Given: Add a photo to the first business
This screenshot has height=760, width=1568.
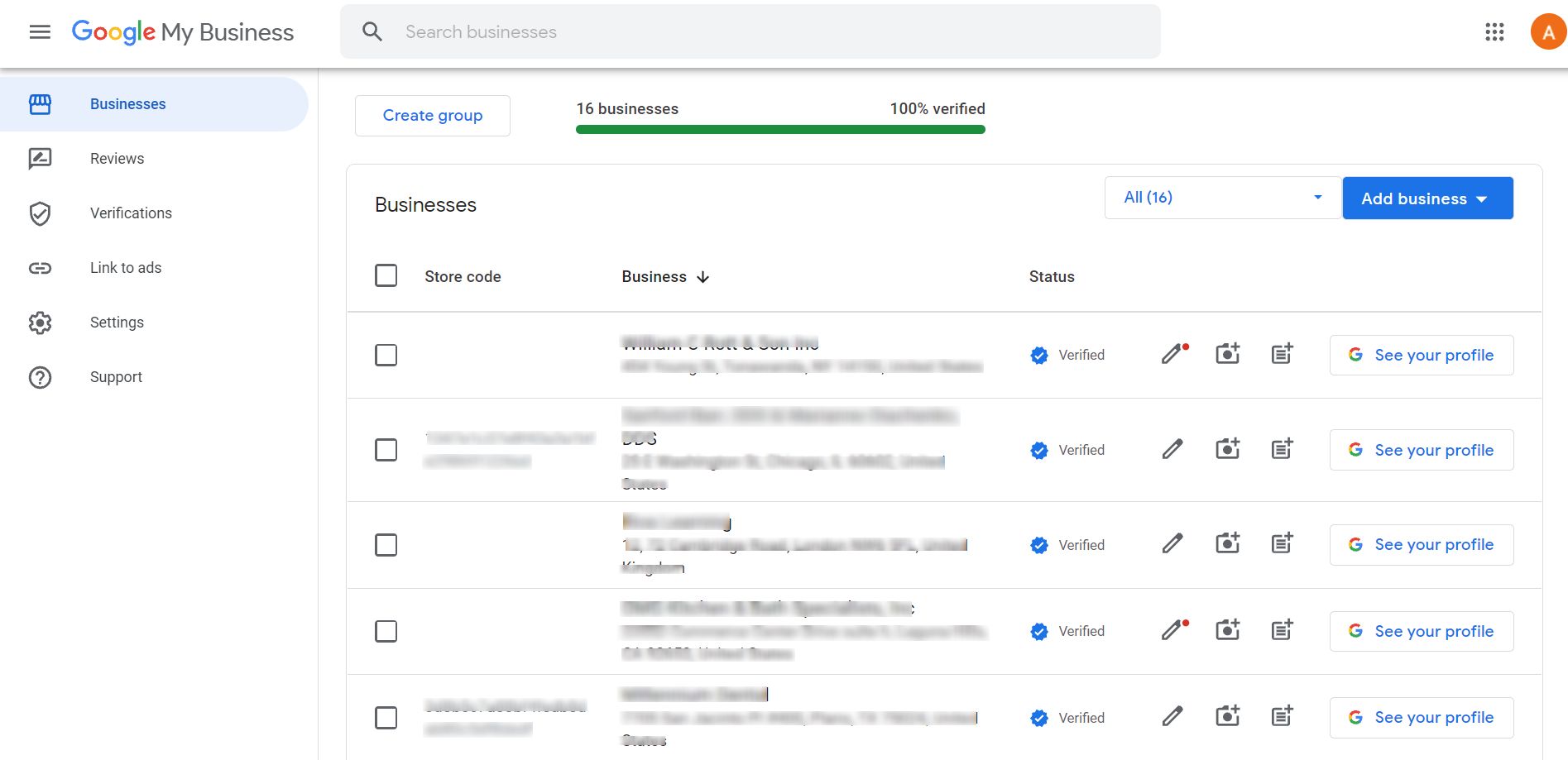Looking at the screenshot, I should [1227, 354].
